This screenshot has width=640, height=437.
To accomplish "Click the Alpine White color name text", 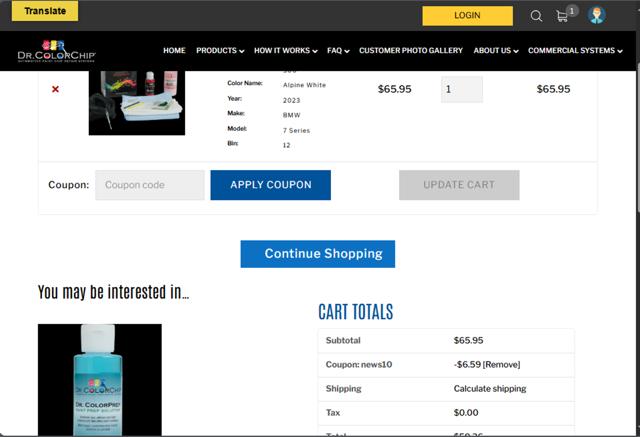I will click(304, 85).
